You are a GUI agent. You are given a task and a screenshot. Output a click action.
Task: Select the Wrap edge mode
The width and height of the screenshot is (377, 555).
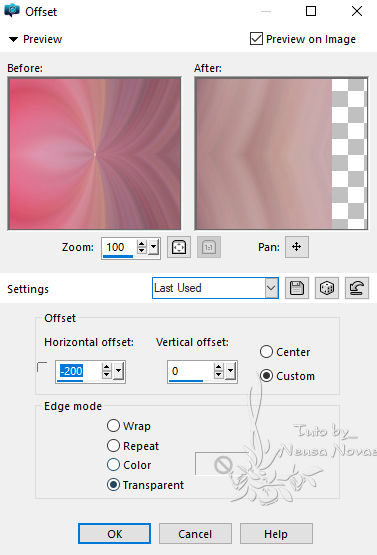[x=113, y=425]
